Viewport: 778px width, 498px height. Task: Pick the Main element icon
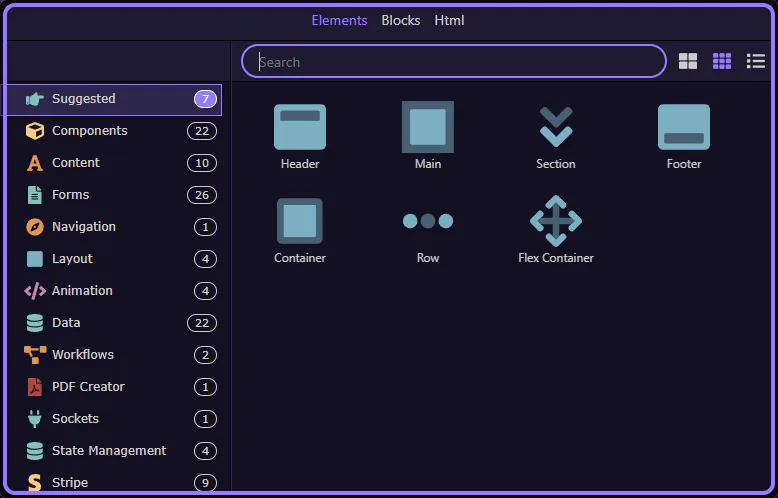point(428,127)
